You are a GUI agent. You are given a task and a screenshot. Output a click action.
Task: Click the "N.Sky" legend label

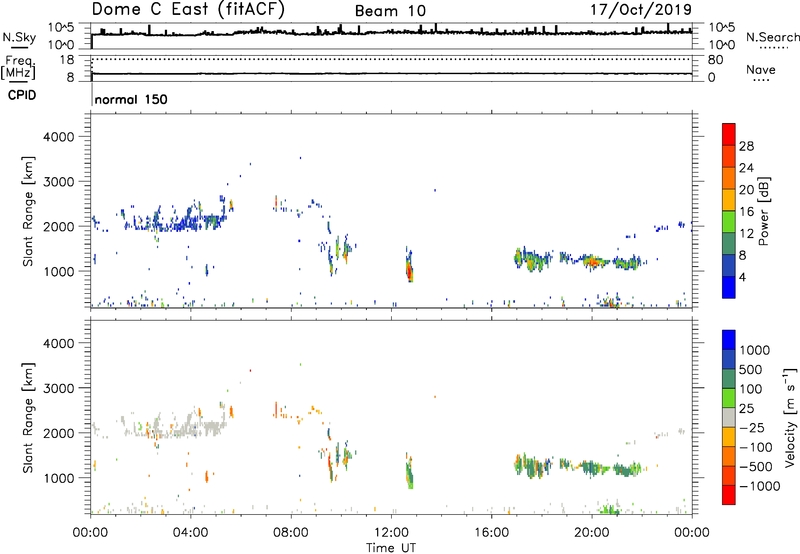click(19, 37)
